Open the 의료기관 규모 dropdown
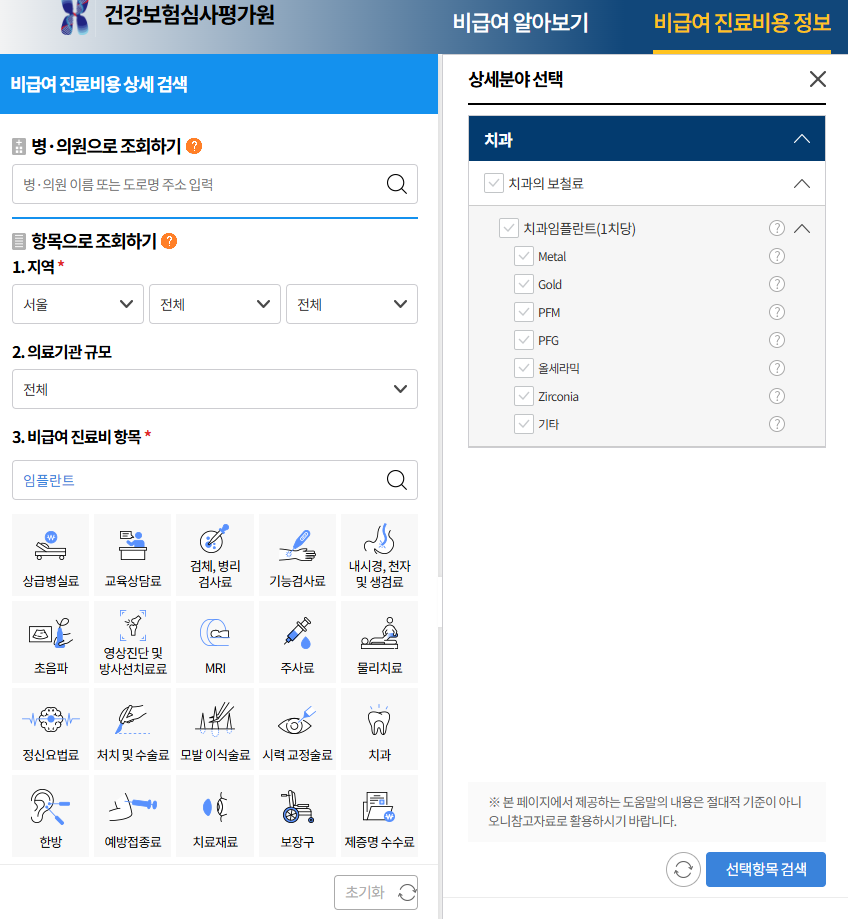Image resolution: width=848 pixels, height=919 pixels. click(214, 389)
